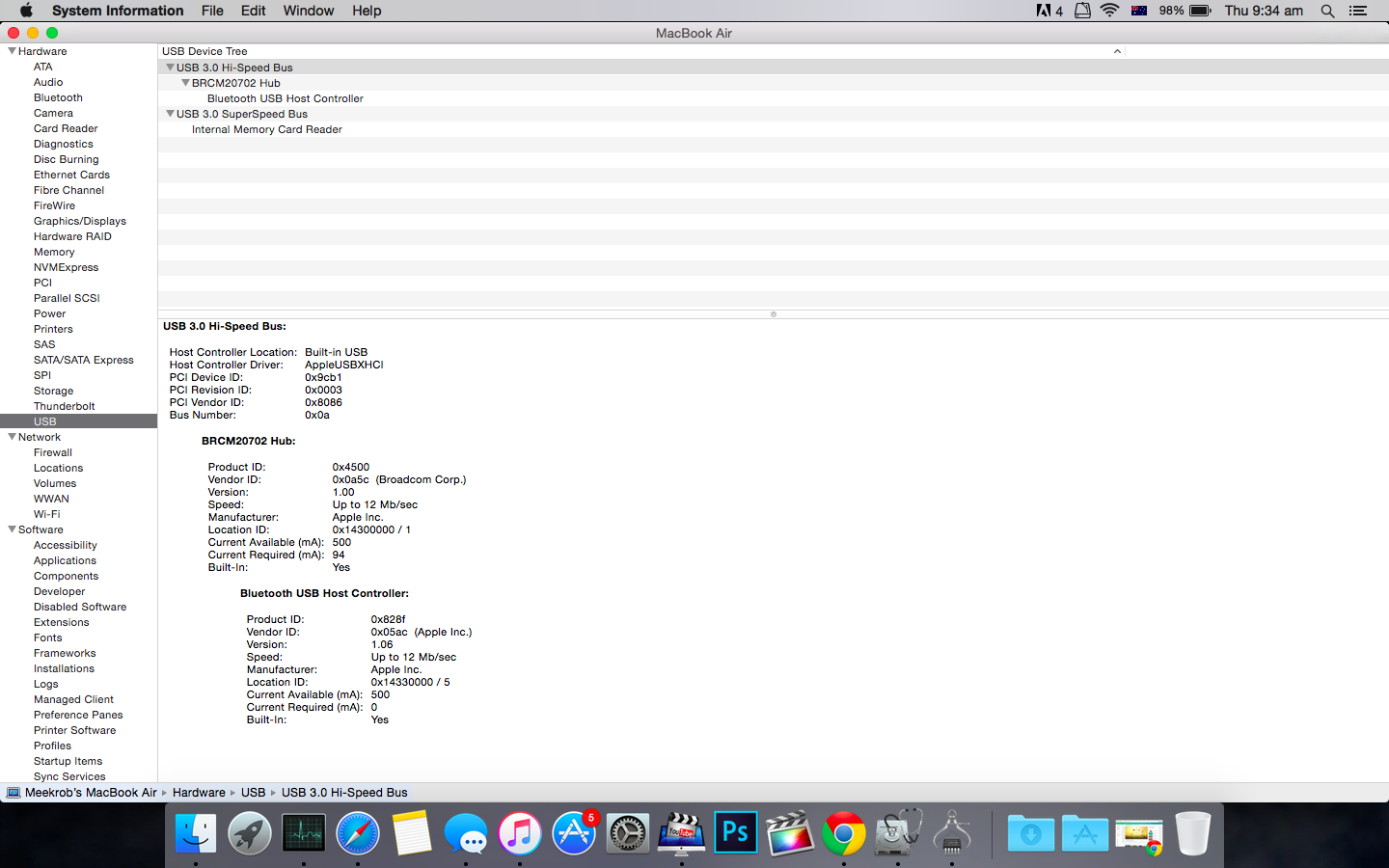Collapse the Hardware section in sidebar

(13, 51)
